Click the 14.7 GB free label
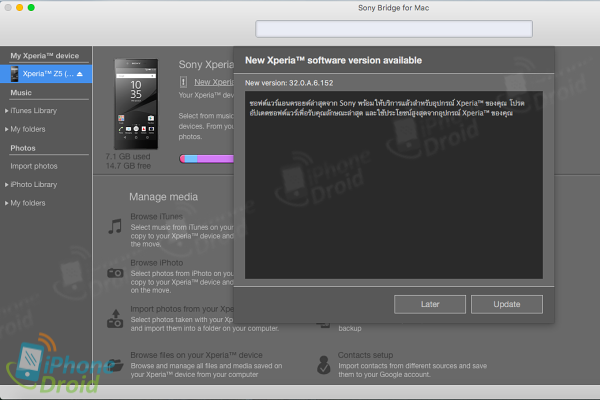 click(128, 166)
